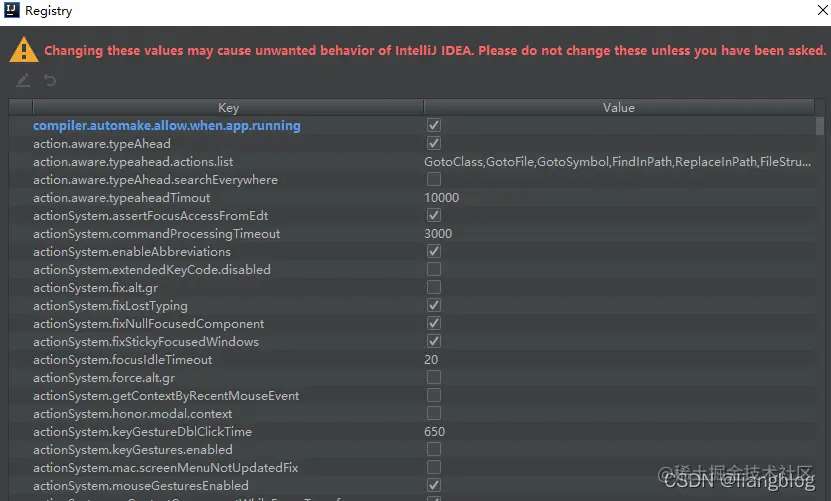Toggle actionSystem.fixLostTyping checkbox
Image resolution: width=831 pixels, height=501 pixels.
(x=434, y=305)
